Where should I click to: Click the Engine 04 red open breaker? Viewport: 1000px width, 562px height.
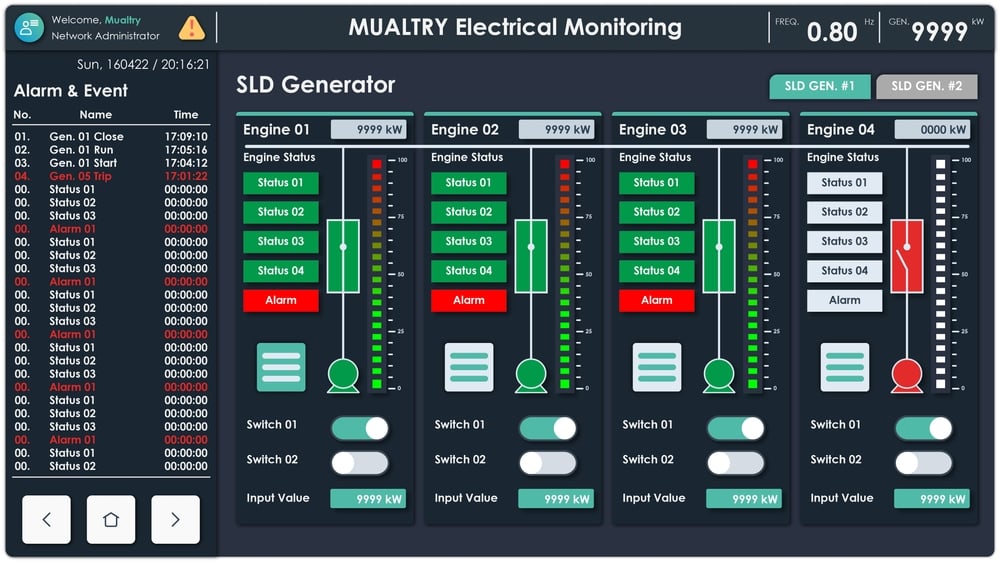click(907, 256)
